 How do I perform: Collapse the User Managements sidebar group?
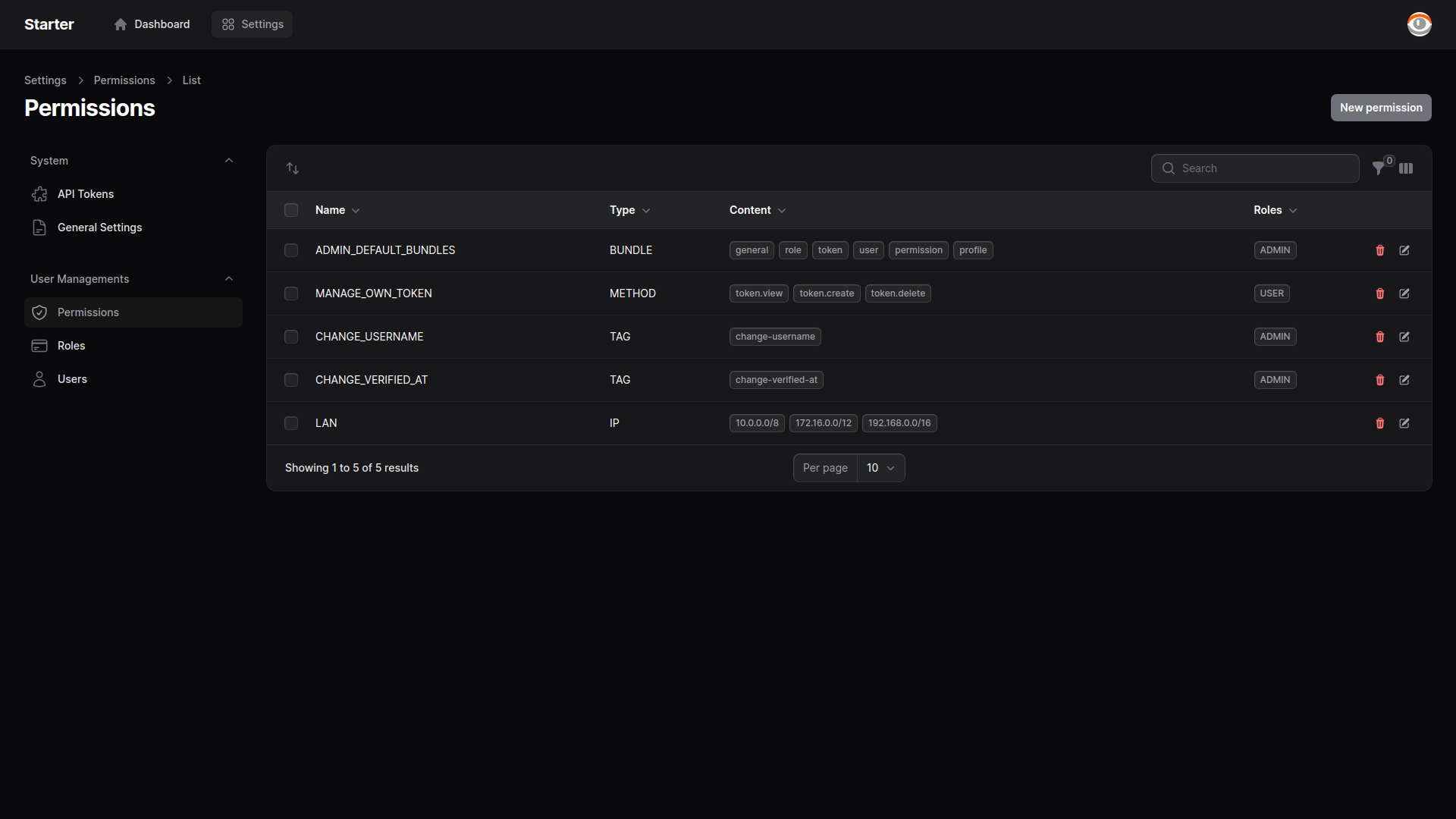[x=229, y=279]
